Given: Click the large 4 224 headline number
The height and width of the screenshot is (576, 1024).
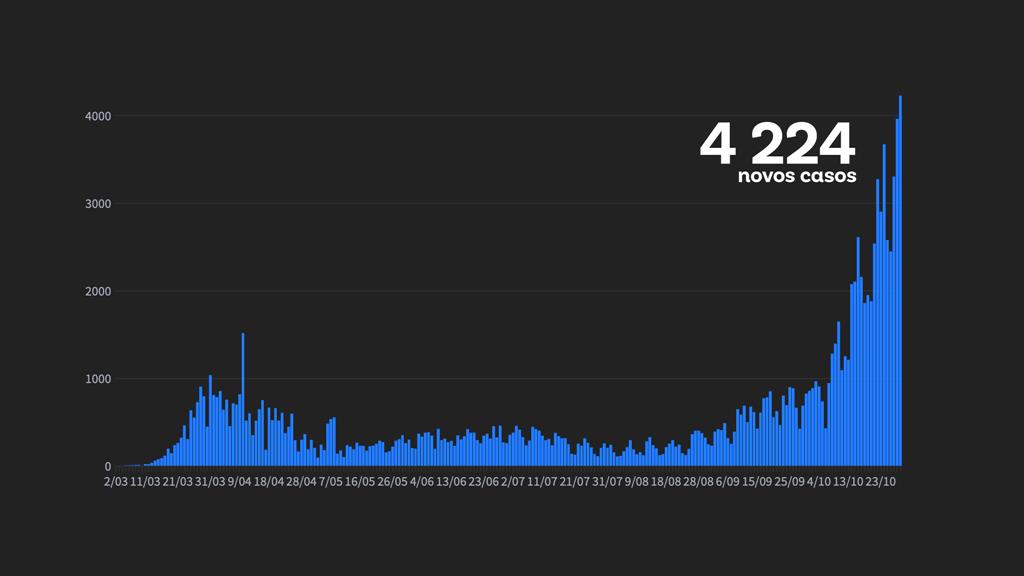Looking at the screenshot, I should (777, 144).
